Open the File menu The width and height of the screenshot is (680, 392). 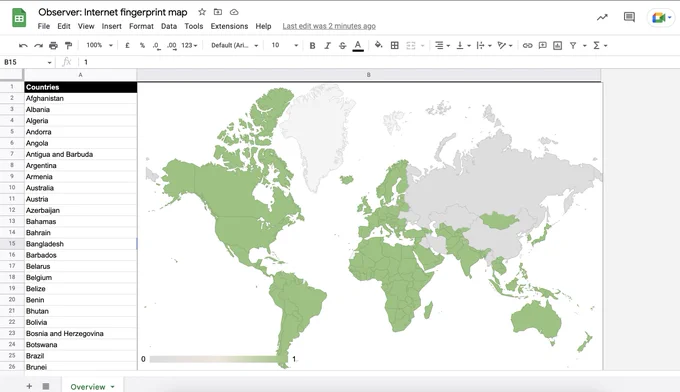44,26
